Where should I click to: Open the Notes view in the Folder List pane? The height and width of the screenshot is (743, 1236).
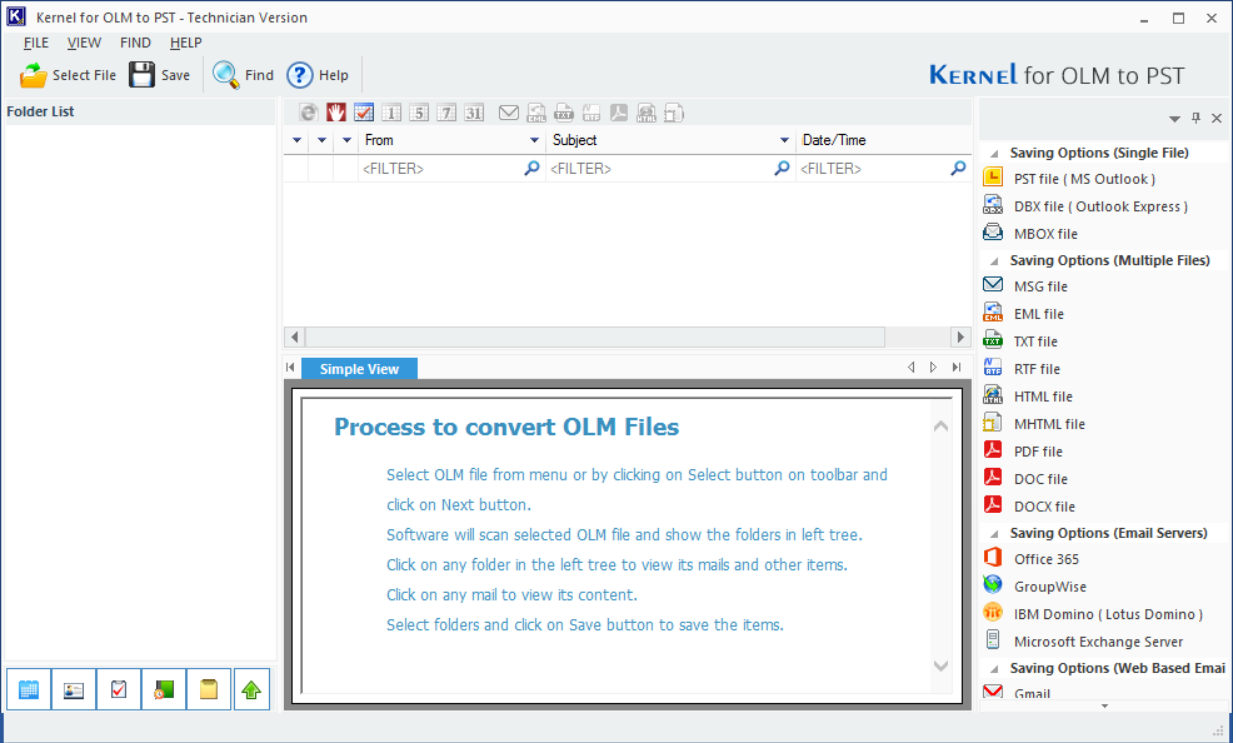[209, 690]
